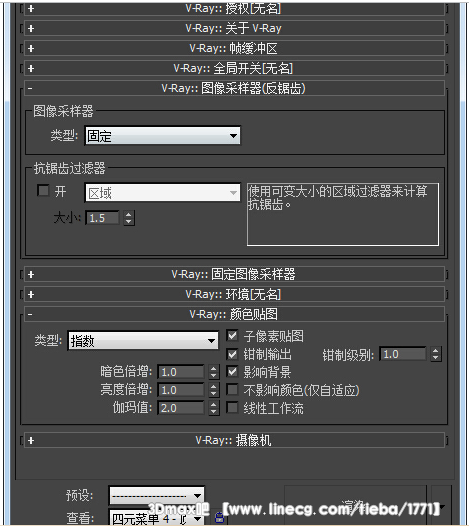The height and width of the screenshot is (526, 469).
Task: Toggle the 子像素贴图 checkbox
Action: pos(232,335)
